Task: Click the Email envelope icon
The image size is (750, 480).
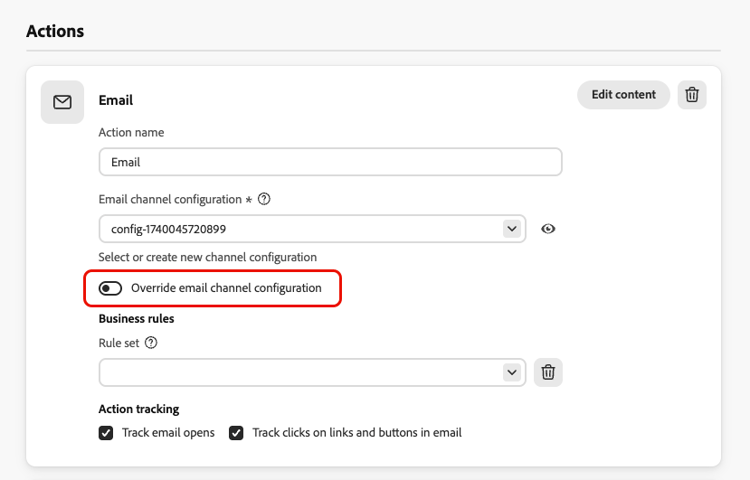Action: coord(62,102)
